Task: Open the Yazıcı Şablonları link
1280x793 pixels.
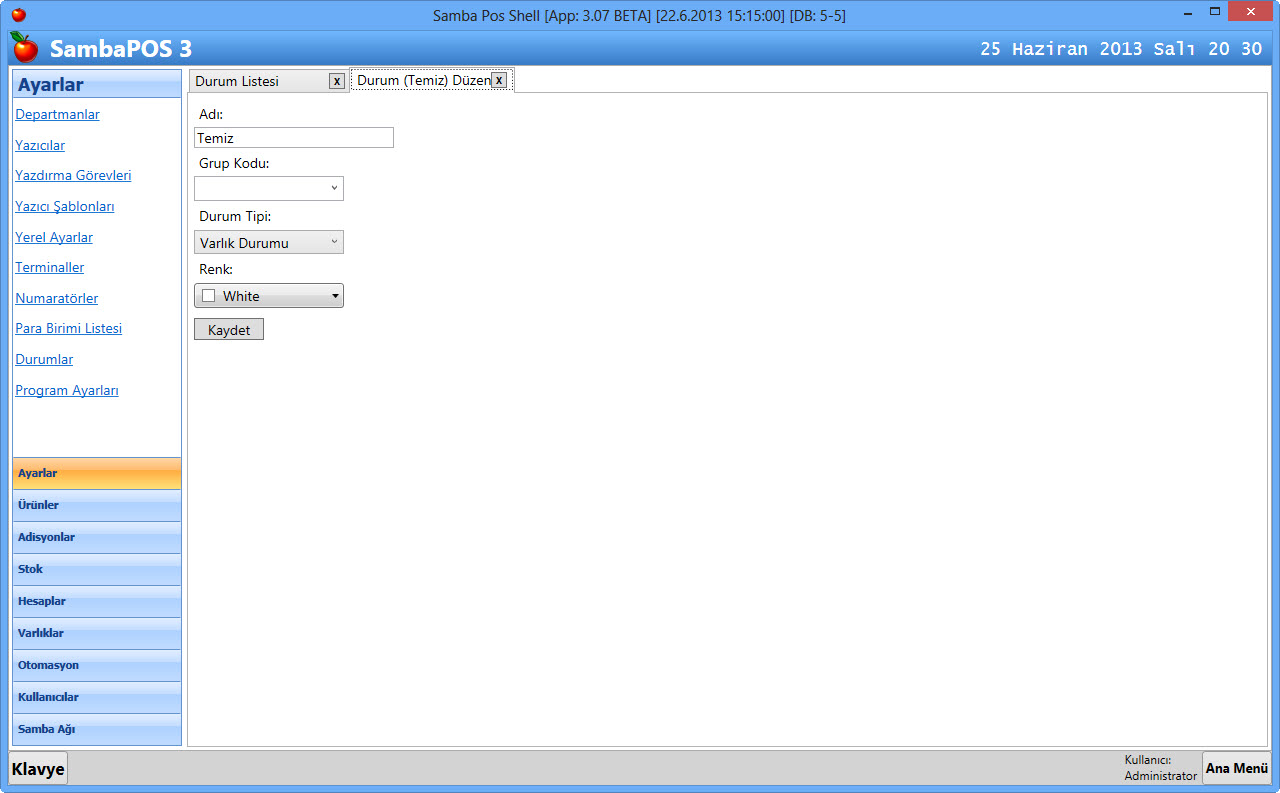Action: click(65, 207)
